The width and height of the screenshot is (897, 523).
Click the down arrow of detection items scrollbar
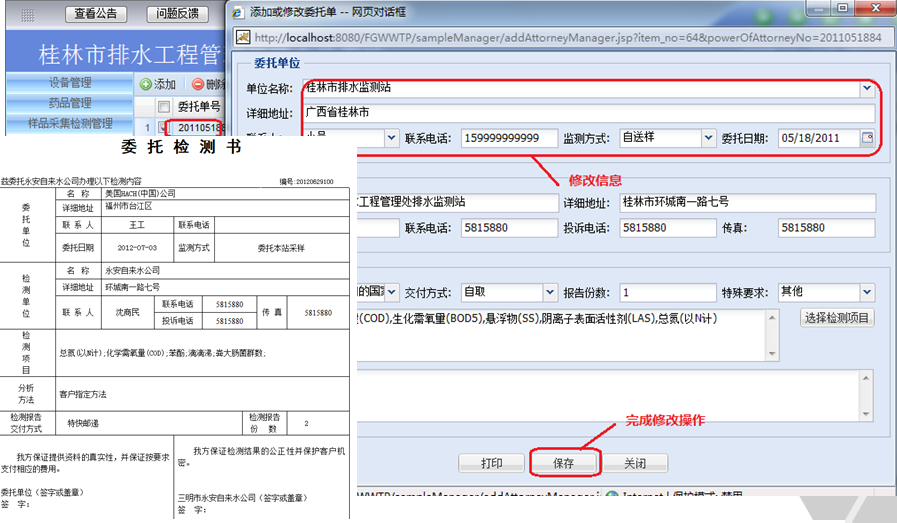[772, 354]
